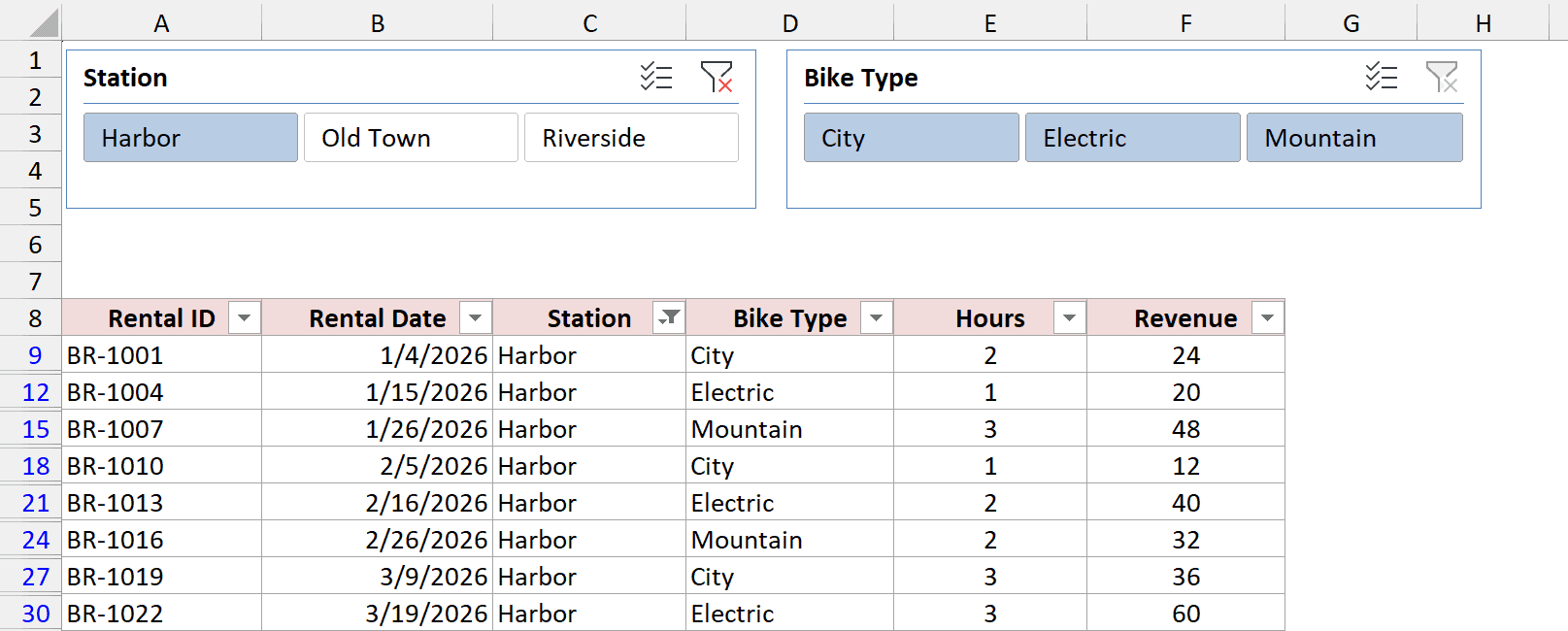Click cell BR-1004
The height and width of the screenshot is (631, 1568).
point(162,391)
